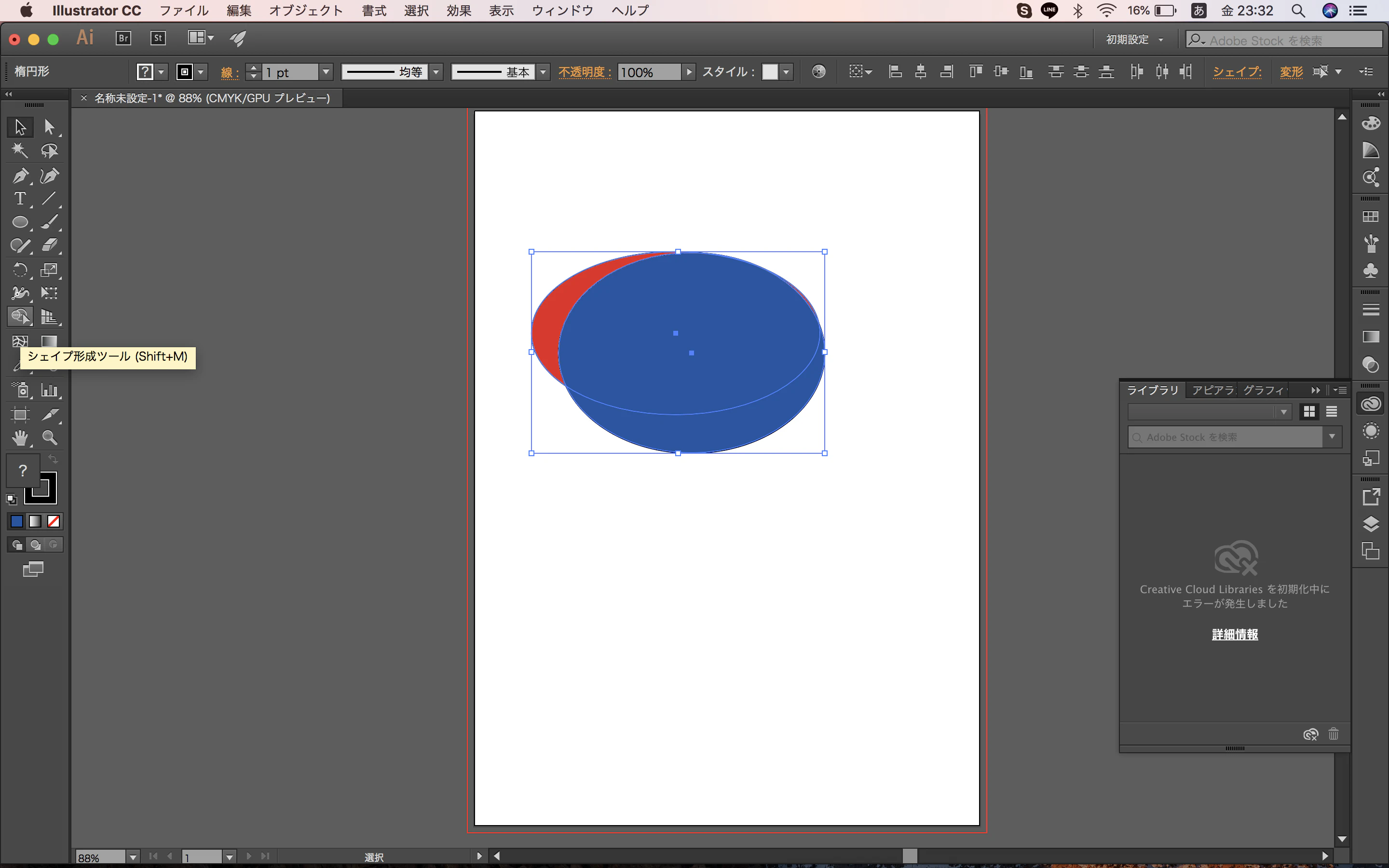Switch to the アピアランス panel tab
This screenshot has width=1389, height=868.
click(1212, 391)
